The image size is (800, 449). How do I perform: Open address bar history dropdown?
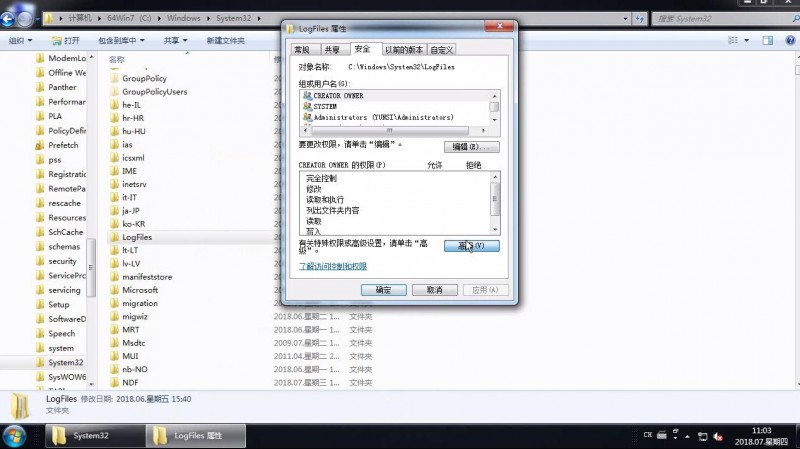626,19
